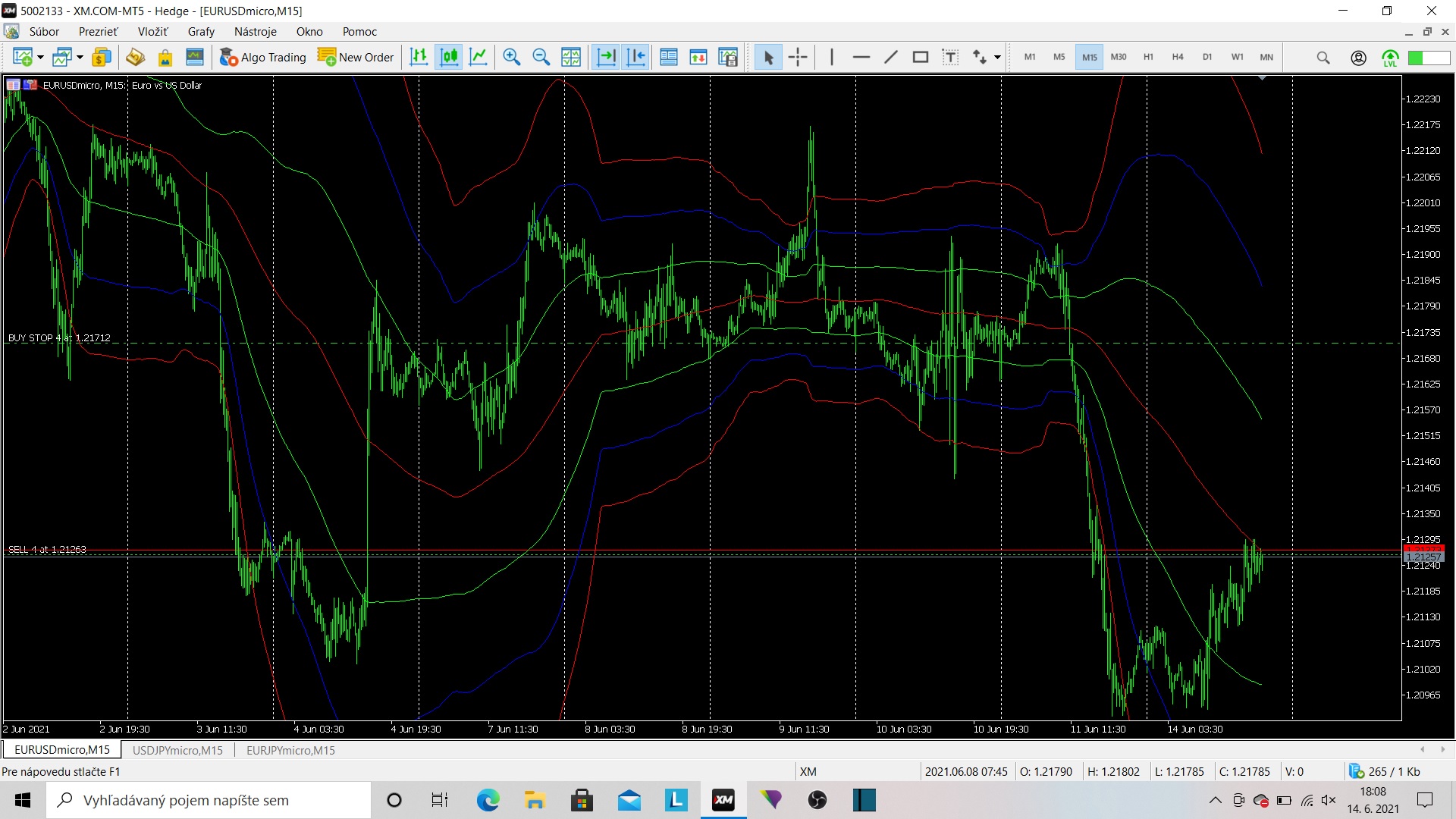Image resolution: width=1456 pixels, height=819 pixels.
Task: Click the Zoom In magnifier
Action: [x=512, y=57]
